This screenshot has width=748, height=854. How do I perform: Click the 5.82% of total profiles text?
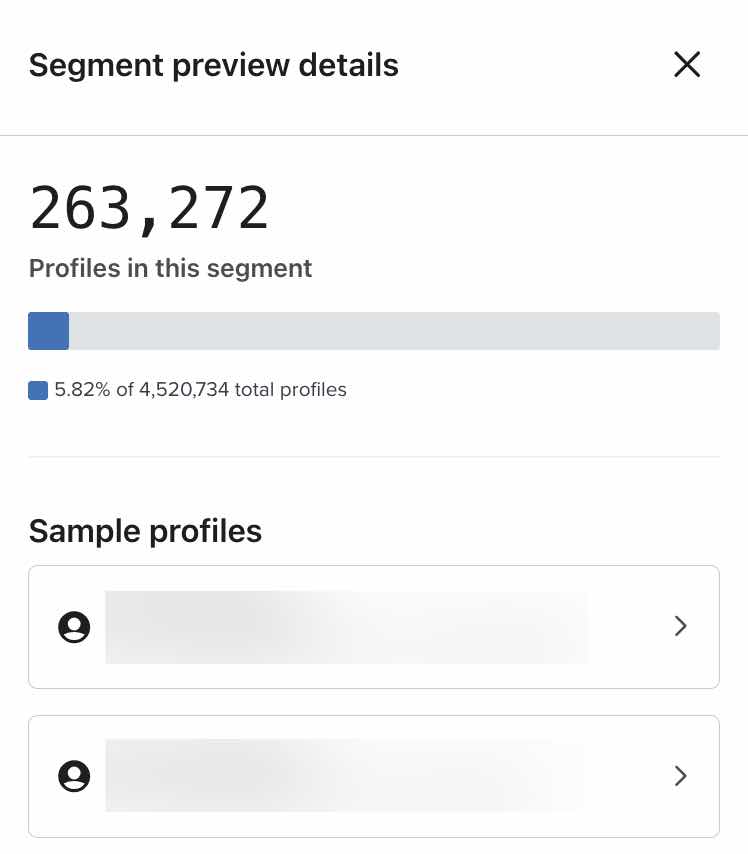tap(200, 390)
